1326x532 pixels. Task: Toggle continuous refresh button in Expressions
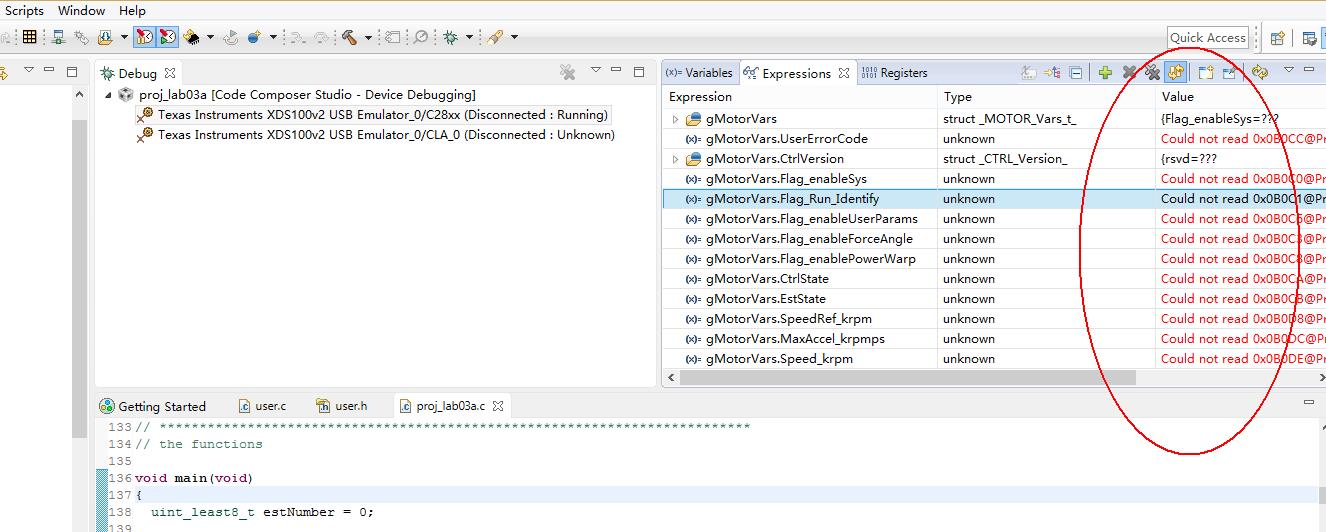[x=1176, y=72]
